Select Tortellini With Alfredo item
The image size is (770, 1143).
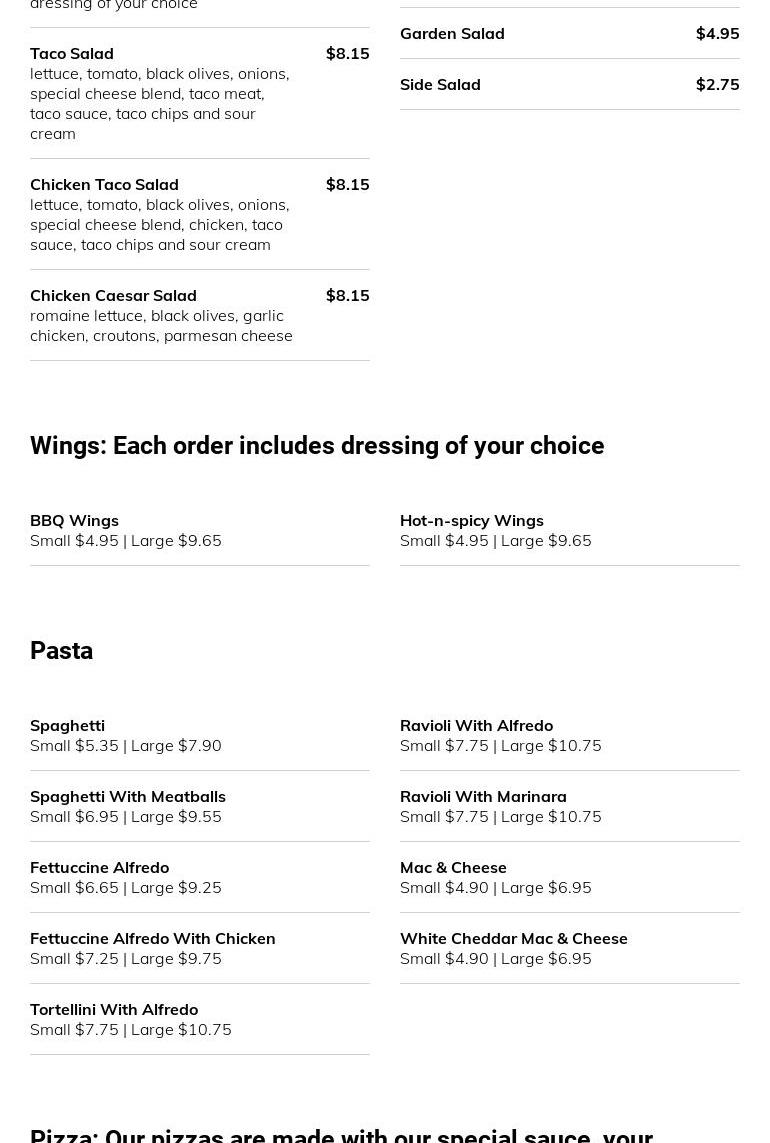[114, 1009]
